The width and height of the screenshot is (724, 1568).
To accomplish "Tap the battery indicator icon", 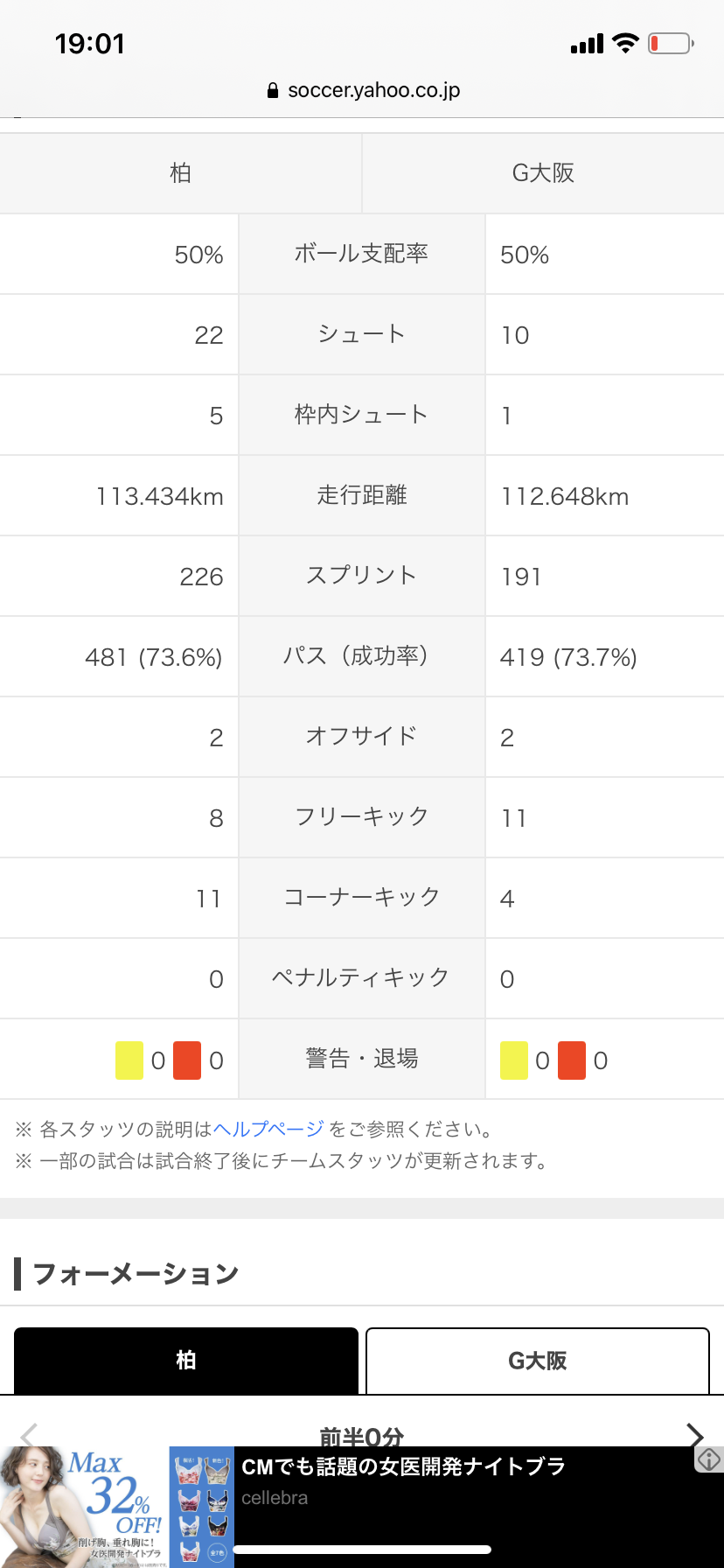I will 671,43.
